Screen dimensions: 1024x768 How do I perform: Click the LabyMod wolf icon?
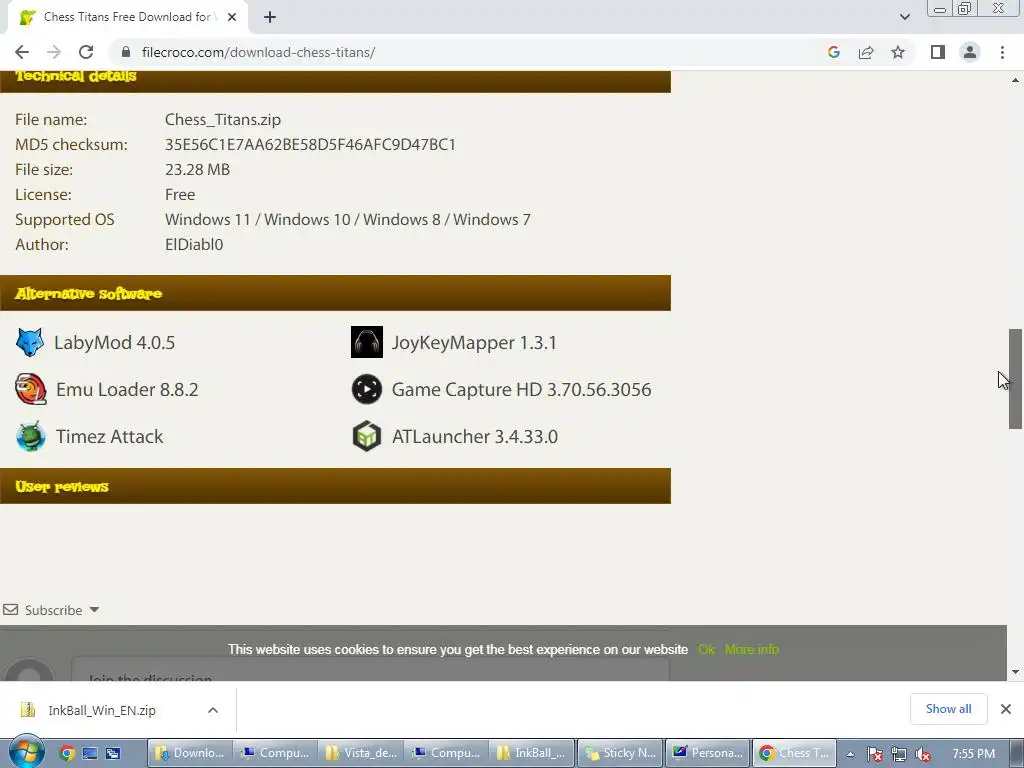29,342
